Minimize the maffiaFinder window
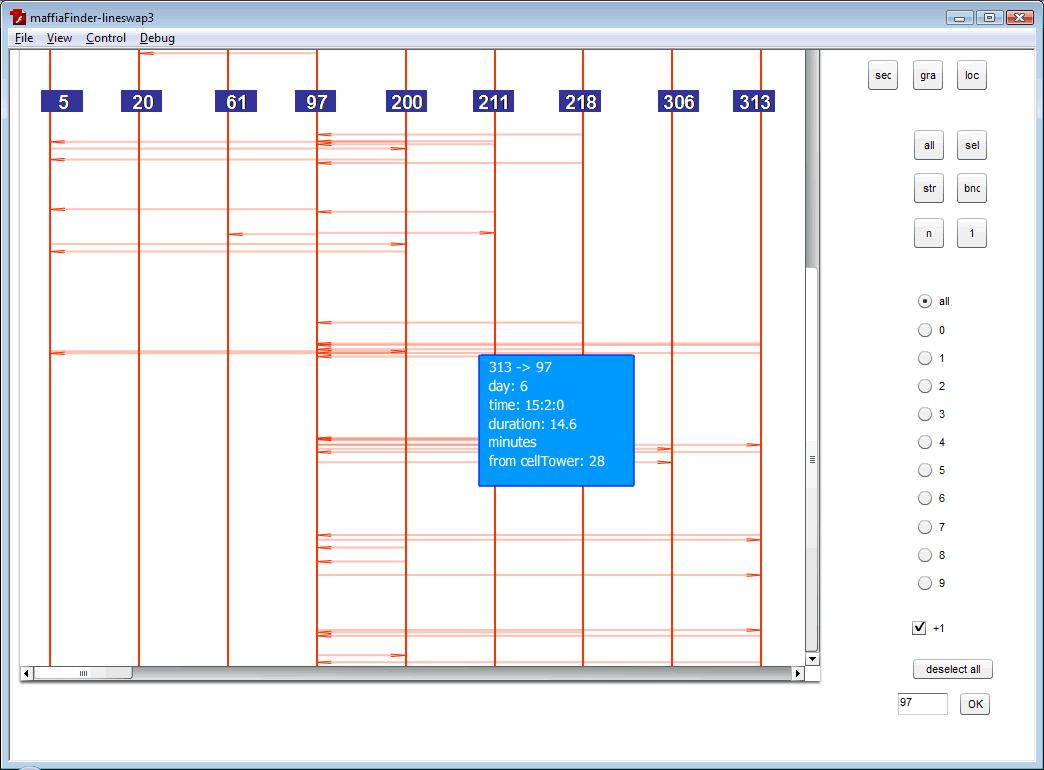The image size is (1044, 770). tap(959, 17)
